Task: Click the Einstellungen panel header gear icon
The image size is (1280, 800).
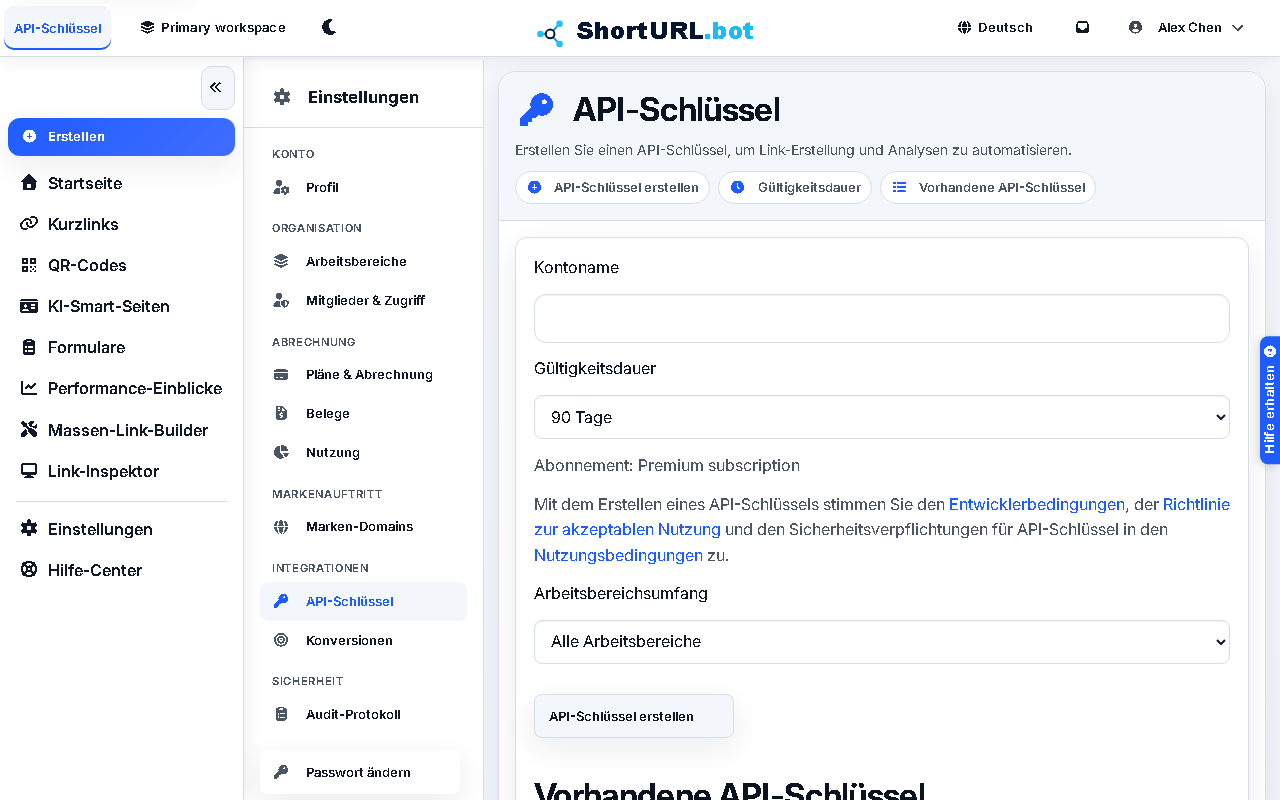Action: [x=282, y=97]
